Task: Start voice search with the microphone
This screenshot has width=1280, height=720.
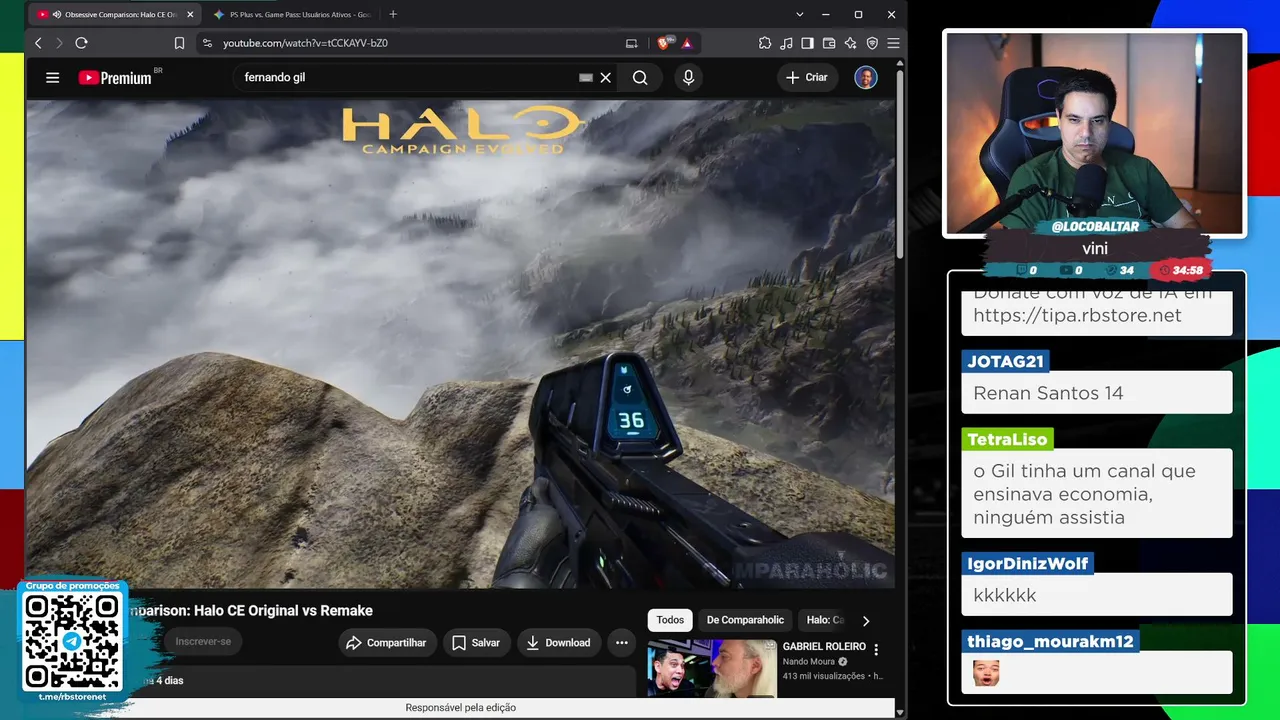Action: tap(688, 77)
